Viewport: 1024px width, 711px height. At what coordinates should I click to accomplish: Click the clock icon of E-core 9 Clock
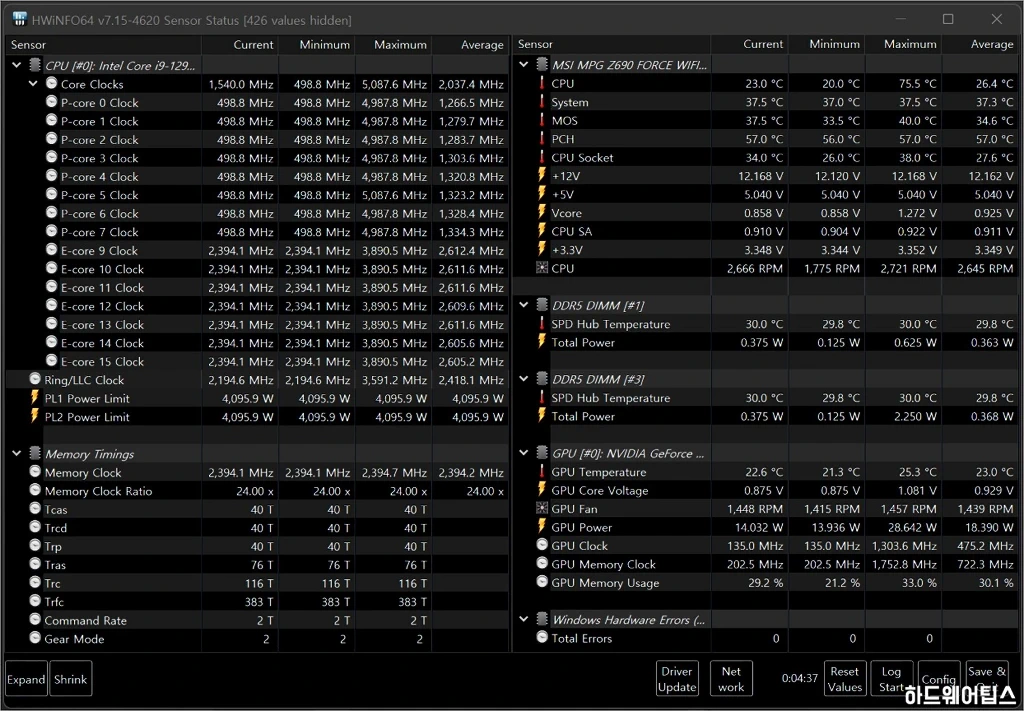[x=52, y=250]
